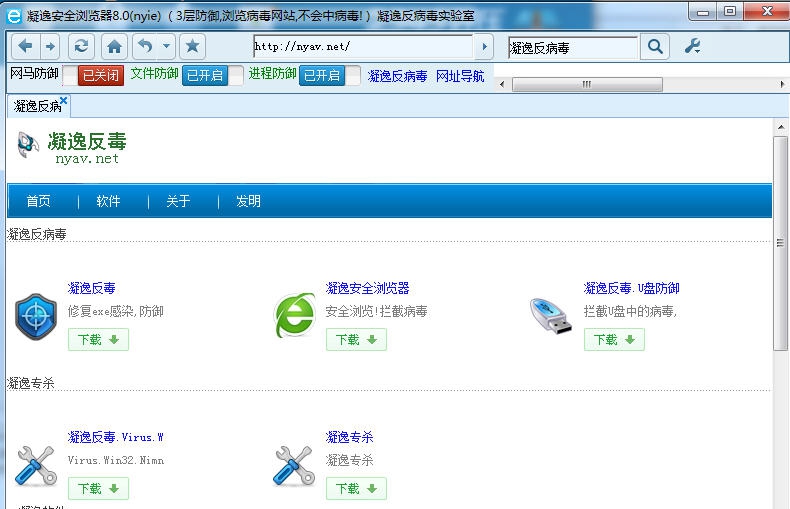The width and height of the screenshot is (790, 509).
Task: Download 凝逸反毒 with its 下载 button
Action: coord(98,340)
